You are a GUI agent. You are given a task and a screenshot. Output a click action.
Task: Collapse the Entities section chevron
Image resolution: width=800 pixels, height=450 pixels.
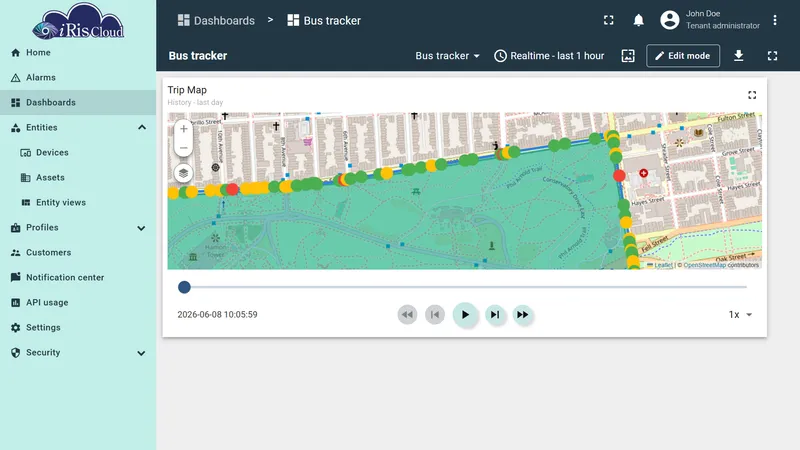[142, 128]
